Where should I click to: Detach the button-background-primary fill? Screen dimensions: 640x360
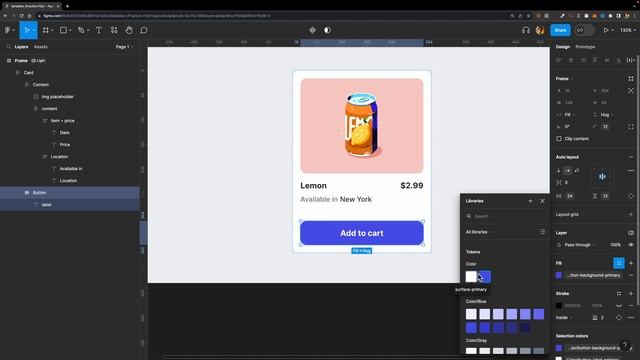(x=631, y=276)
